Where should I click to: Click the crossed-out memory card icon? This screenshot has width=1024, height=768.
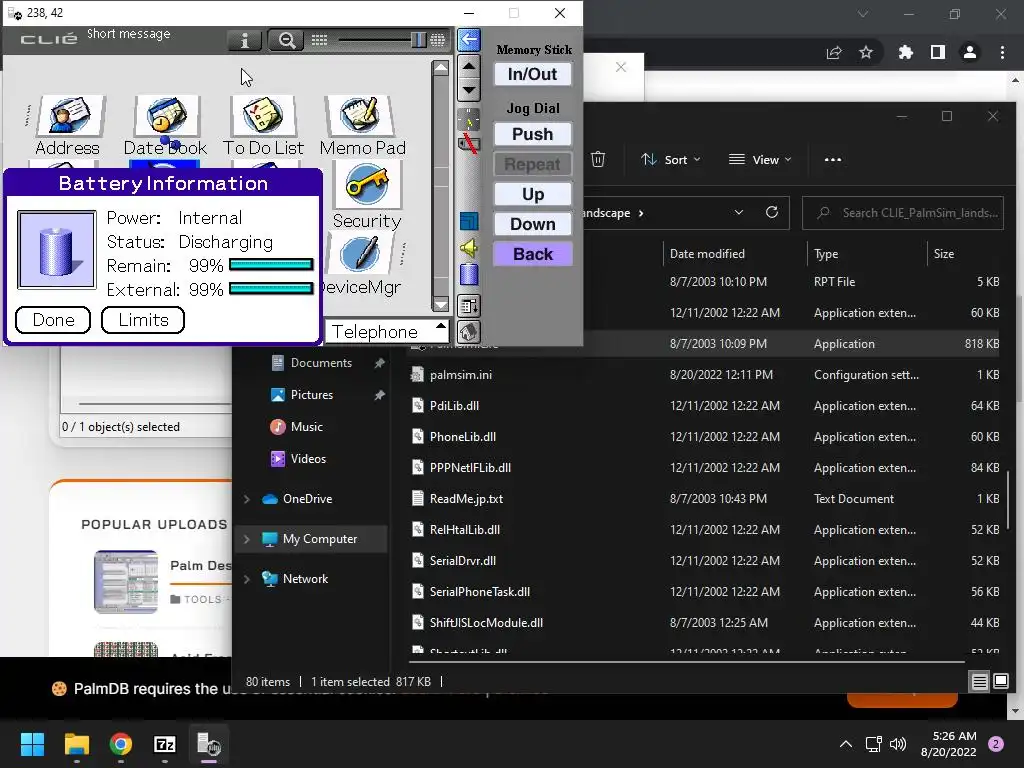tap(469, 143)
